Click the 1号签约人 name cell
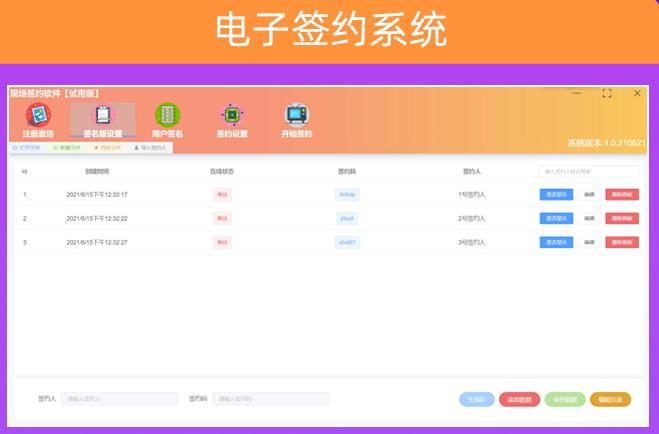 (472, 195)
